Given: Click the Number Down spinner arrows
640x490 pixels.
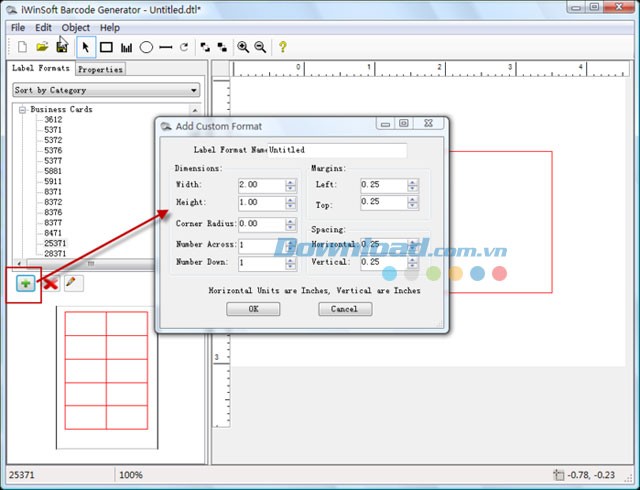Looking at the screenshot, I should (291, 263).
